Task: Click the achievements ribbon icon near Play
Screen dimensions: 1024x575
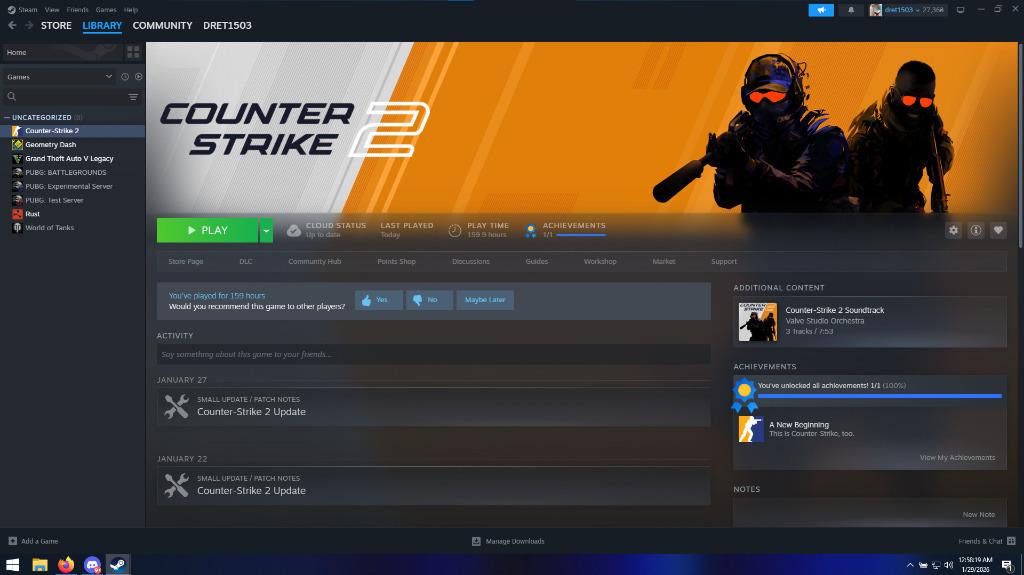Action: [x=531, y=230]
